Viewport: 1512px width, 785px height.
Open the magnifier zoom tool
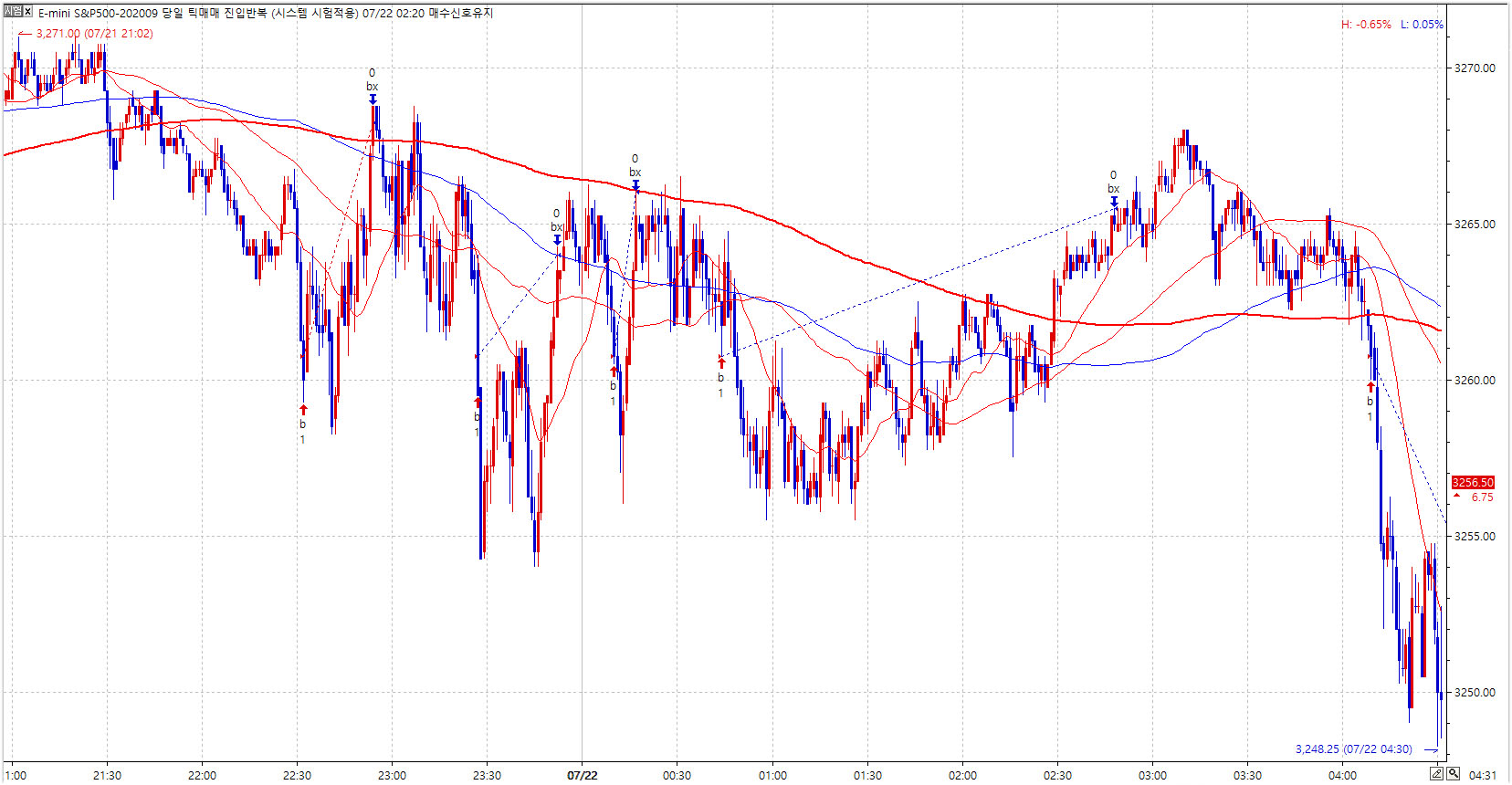(x=1453, y=774)
